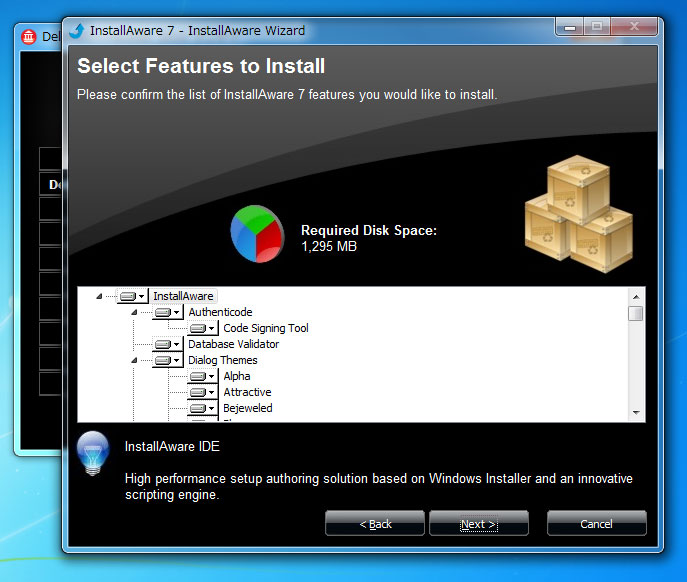Open the InstallAware feature install-state dropdown
Viewport: 687px width, 582px height.
[132, 296]
